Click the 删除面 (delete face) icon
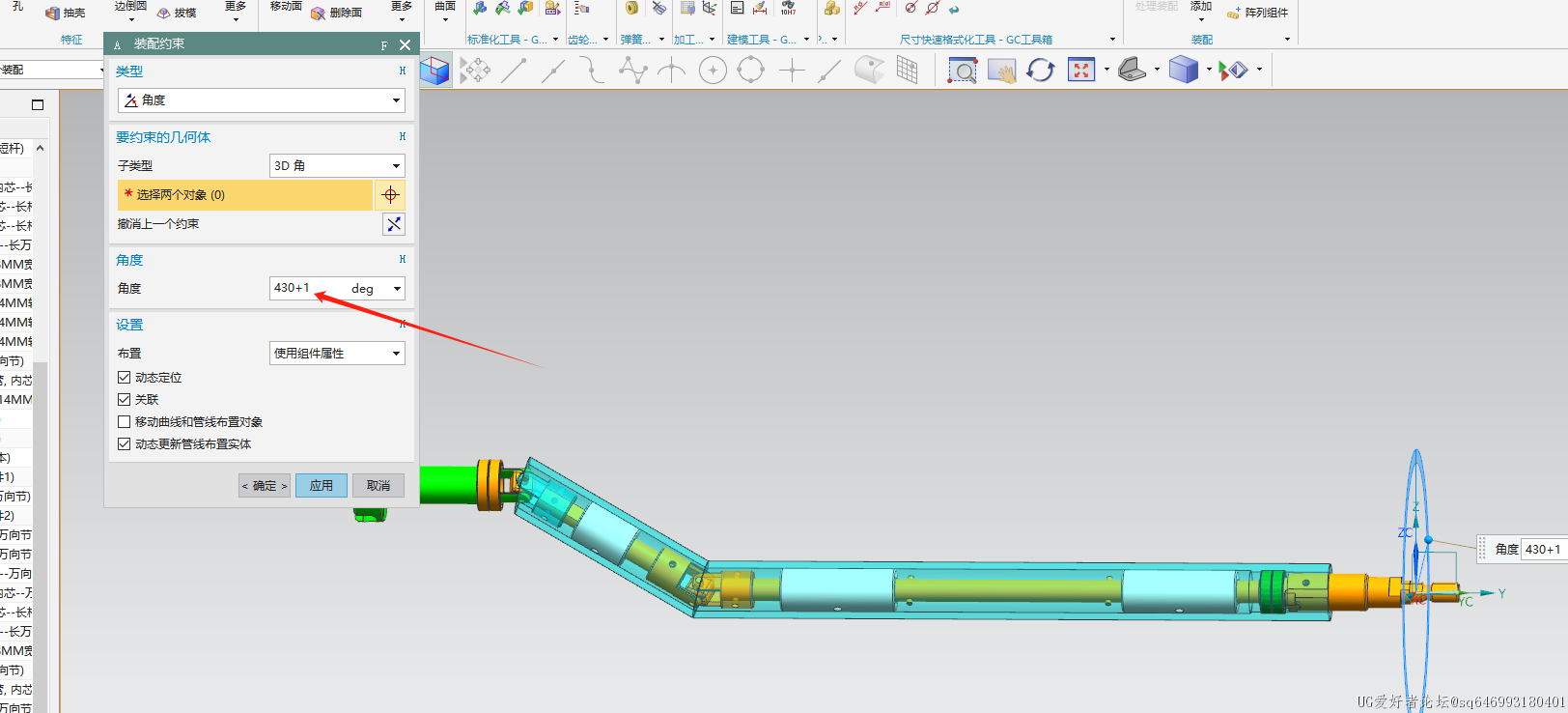Viewport: 1568px width, 713px height. 318,14
